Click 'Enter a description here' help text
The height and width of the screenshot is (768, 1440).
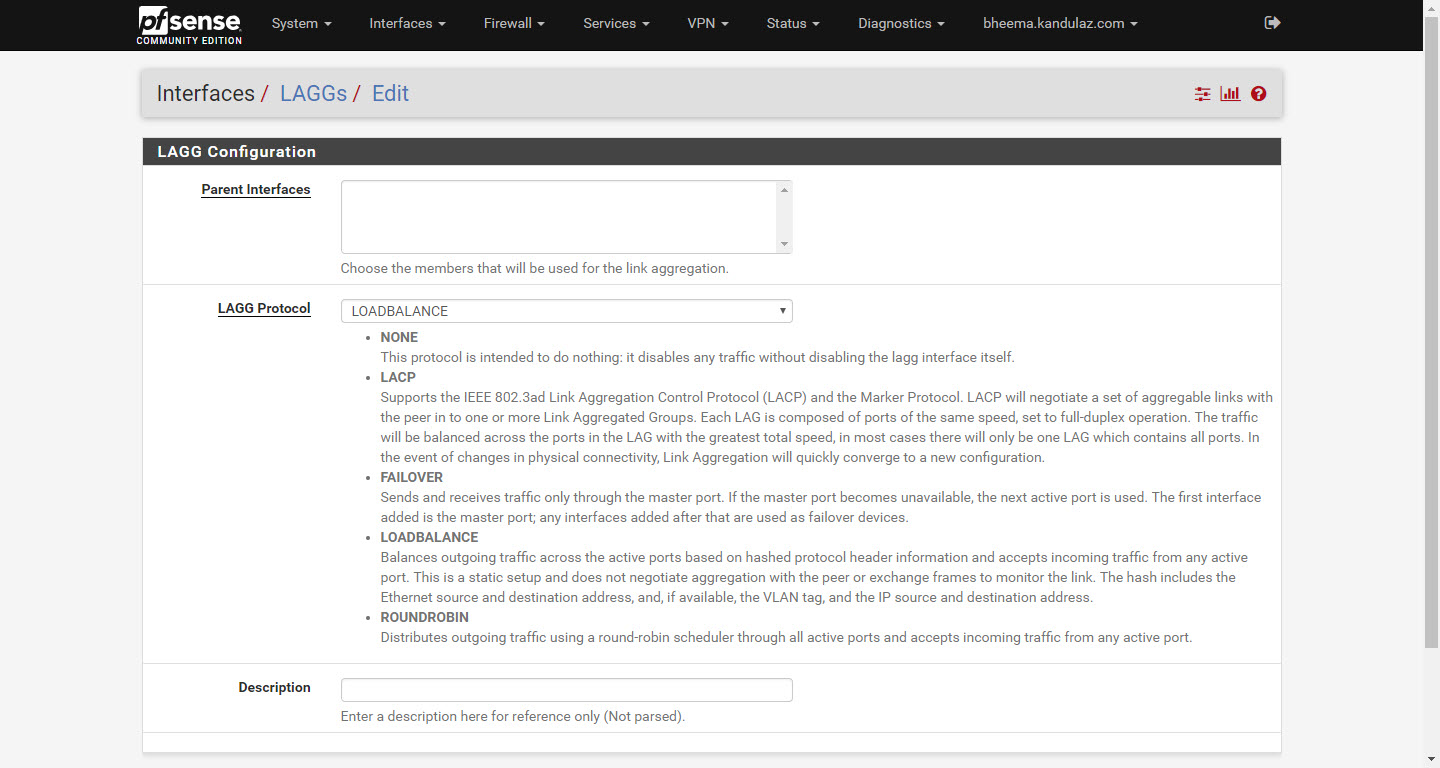[x=513, y=716]
